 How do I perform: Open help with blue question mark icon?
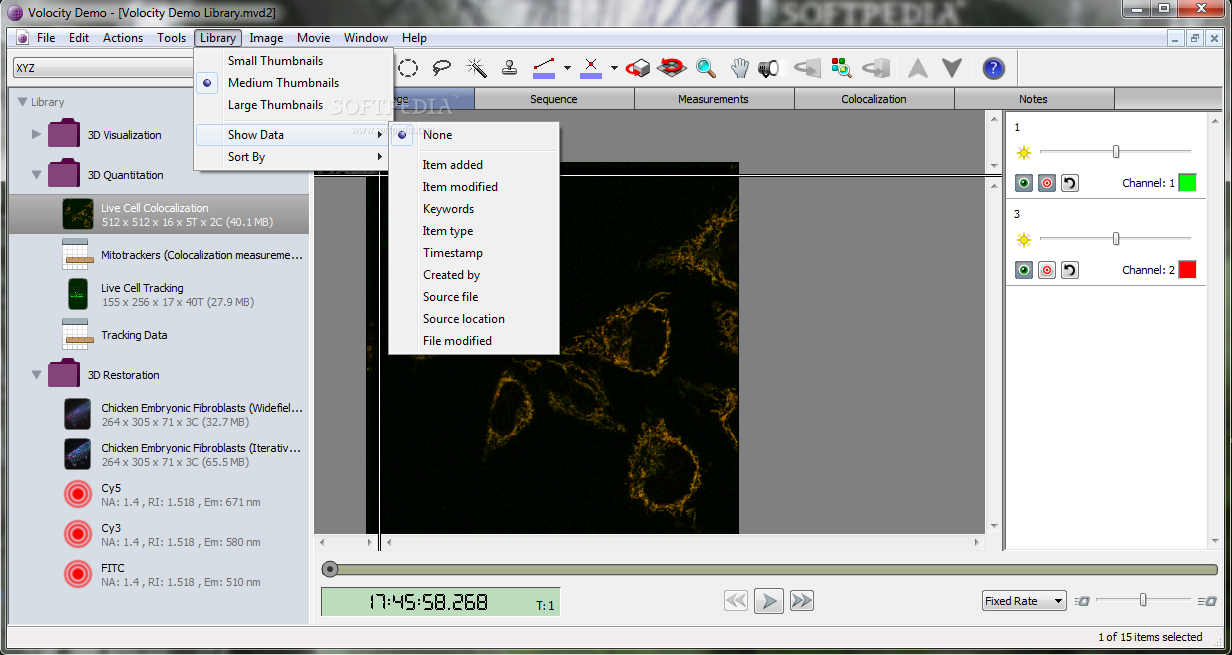pos(993,68)
